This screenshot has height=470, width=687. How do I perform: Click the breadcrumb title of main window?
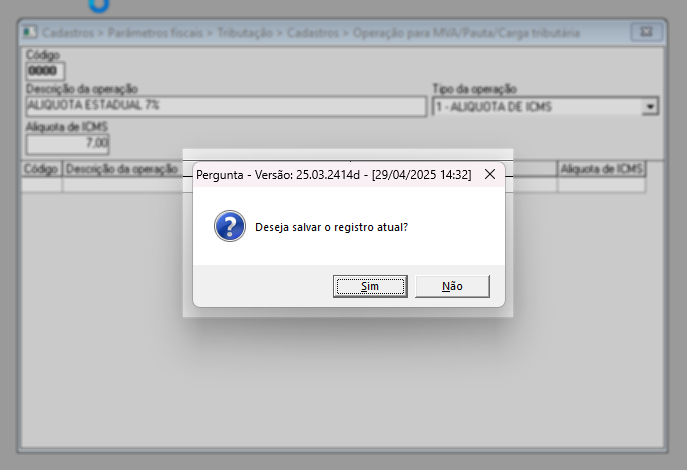pyautogui.click(x=311, y=33)
